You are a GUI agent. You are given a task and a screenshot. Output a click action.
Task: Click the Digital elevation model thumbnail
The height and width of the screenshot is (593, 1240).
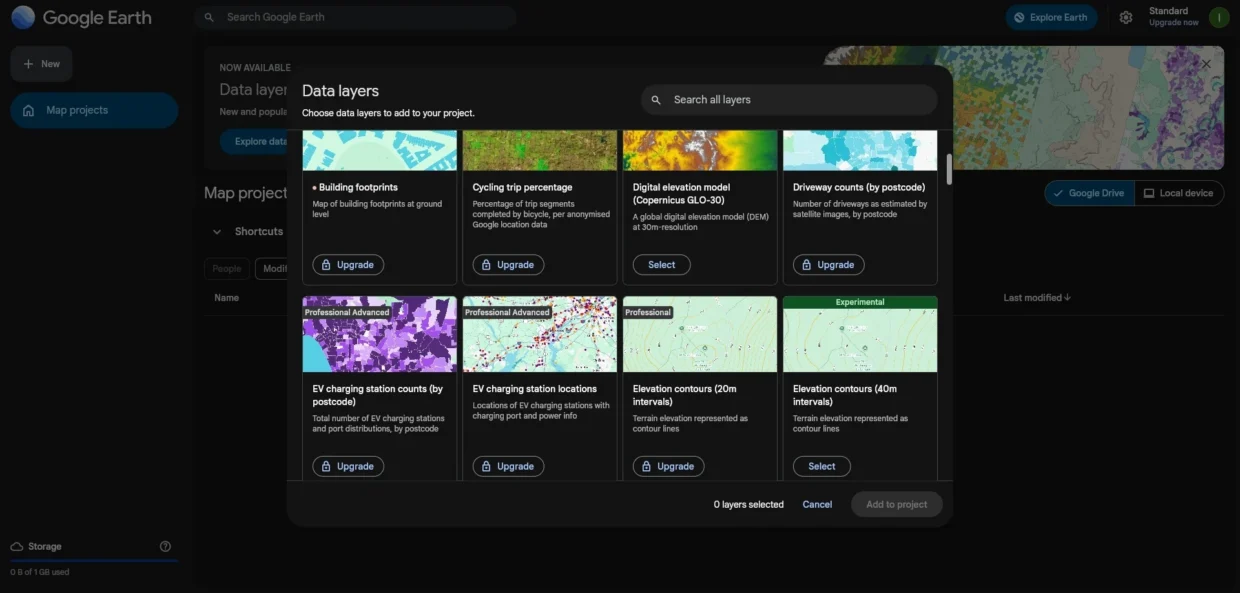point(700,150)
